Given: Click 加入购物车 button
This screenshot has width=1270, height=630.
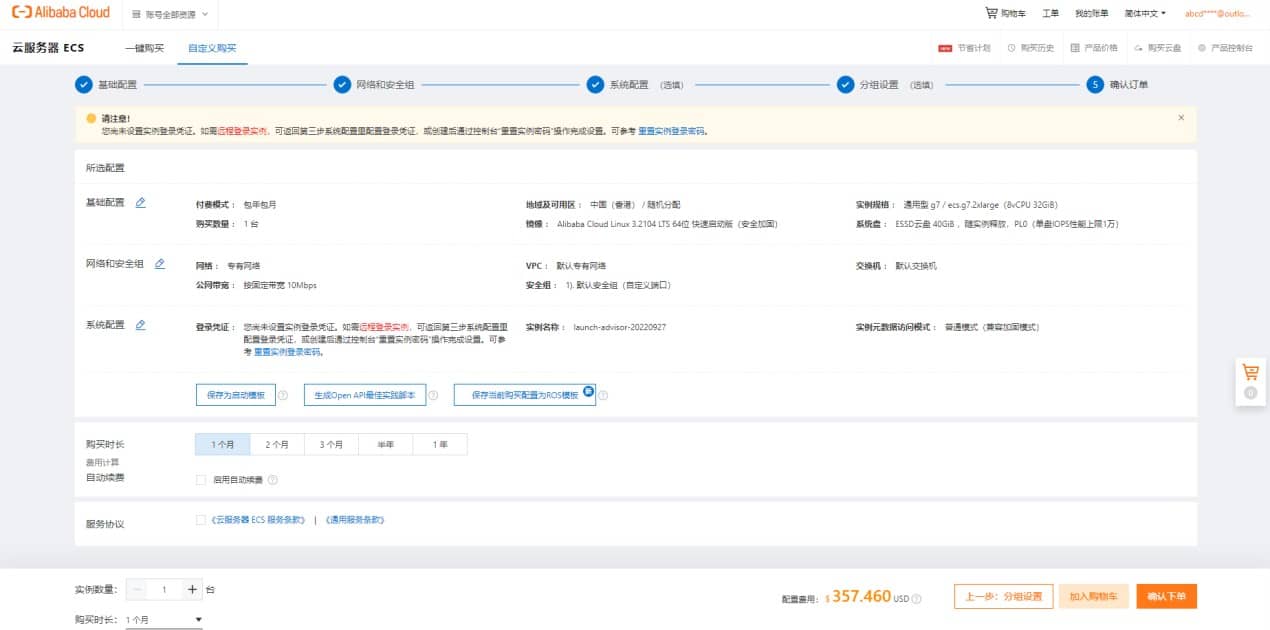Looking at the screenshot, I should (x=1094, y=596).
